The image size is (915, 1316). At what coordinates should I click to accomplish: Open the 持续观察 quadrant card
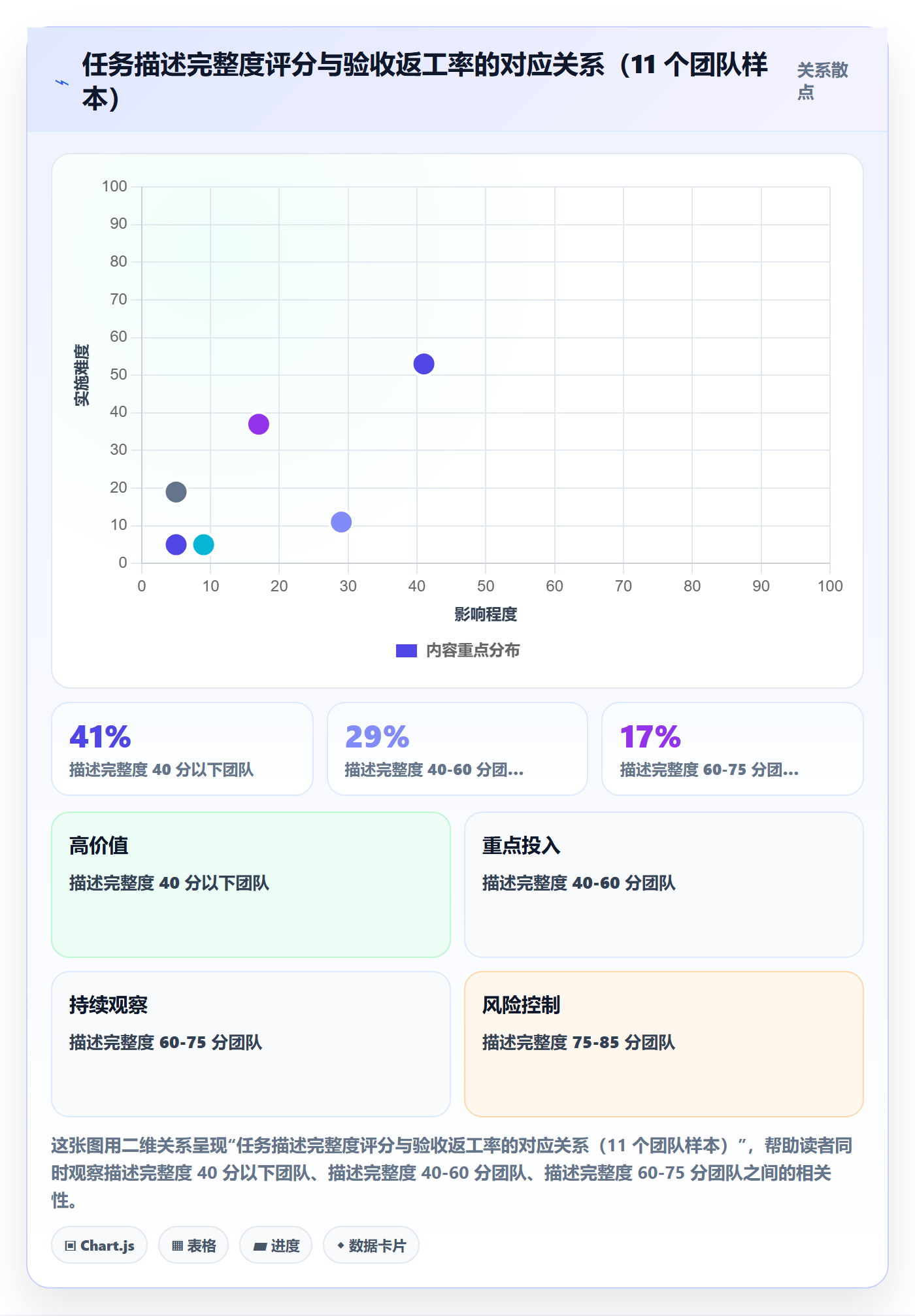pyautogui.click(x=251, y=1044)
